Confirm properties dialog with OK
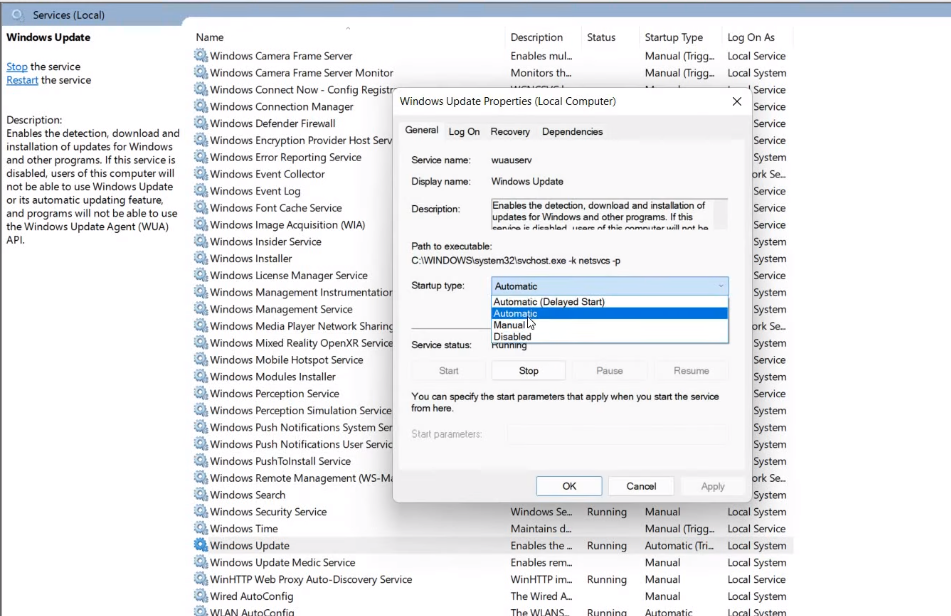This screenshot has height=616, width=951. coord(569,486)
